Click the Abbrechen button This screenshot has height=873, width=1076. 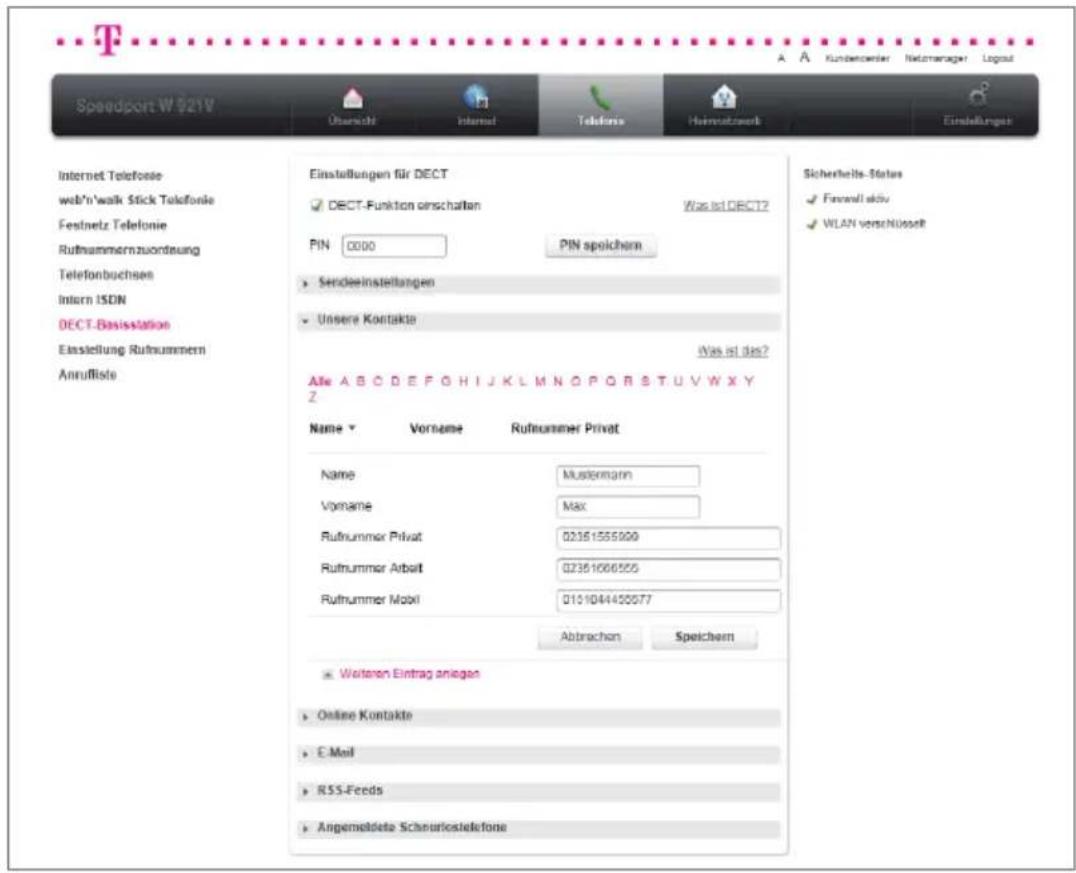click(590, 637)
